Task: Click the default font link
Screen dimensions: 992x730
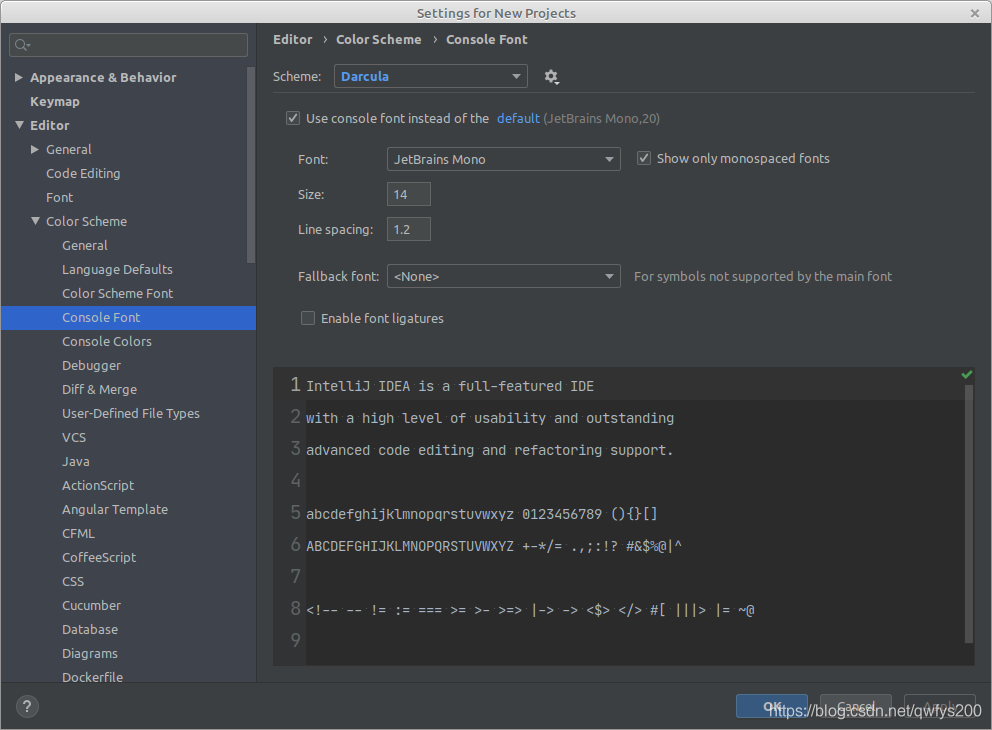Action: click(518, 118)
